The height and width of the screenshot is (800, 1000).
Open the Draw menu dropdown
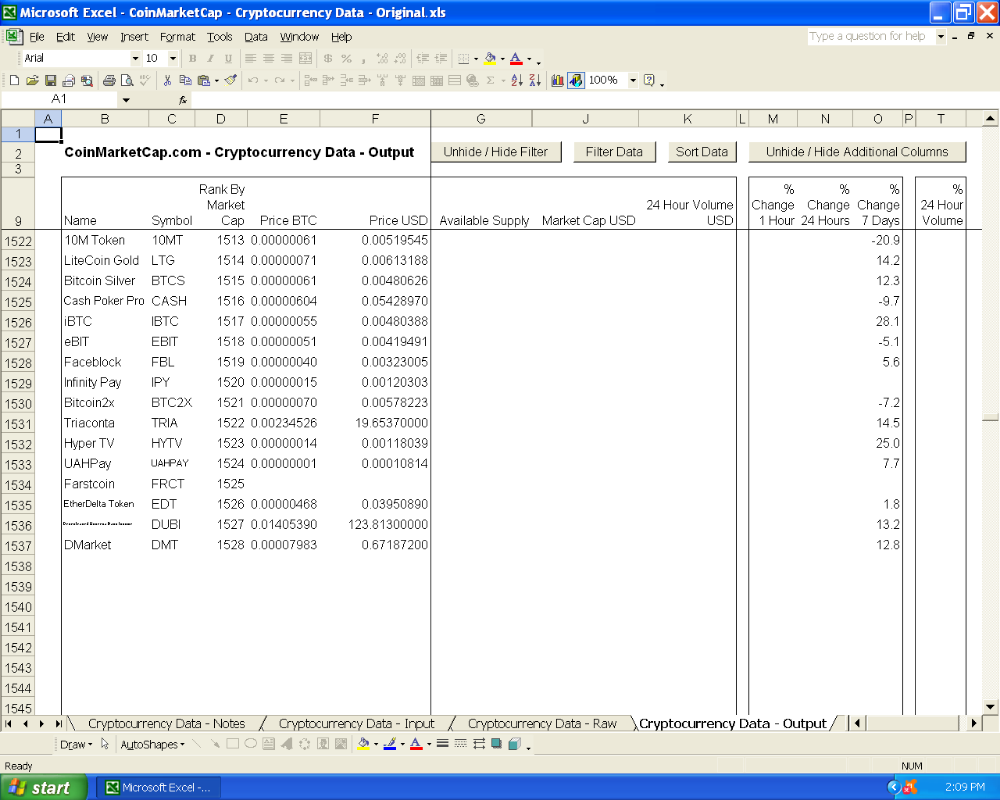tap(76, 744)
